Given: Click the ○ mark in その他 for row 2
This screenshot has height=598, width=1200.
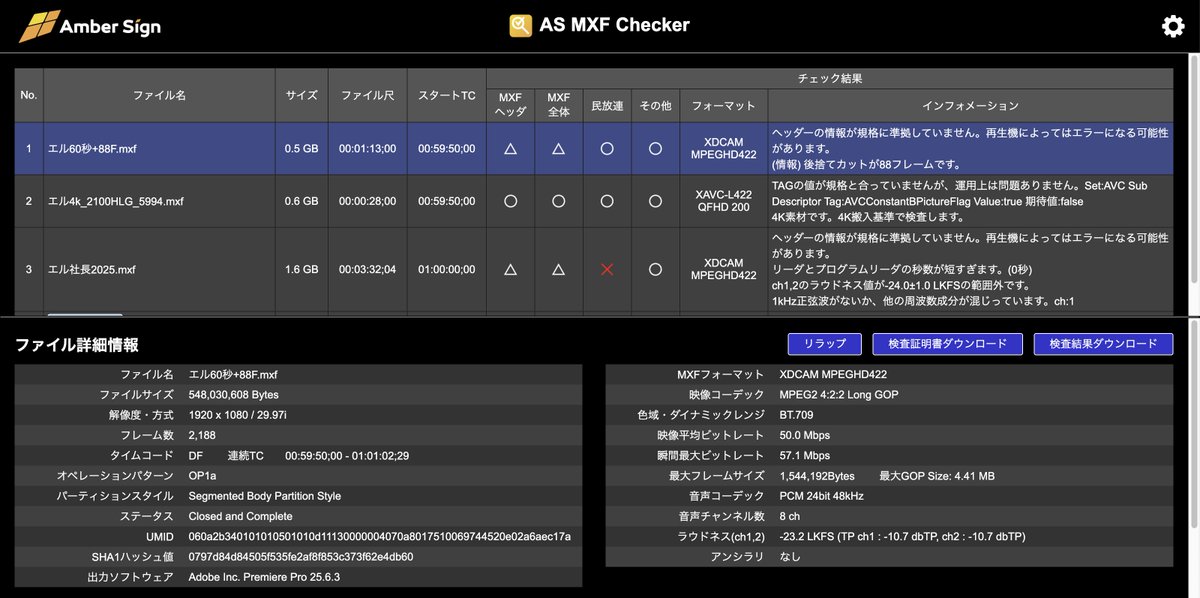Looking at the screenshot, I should [x=656, y=201].
